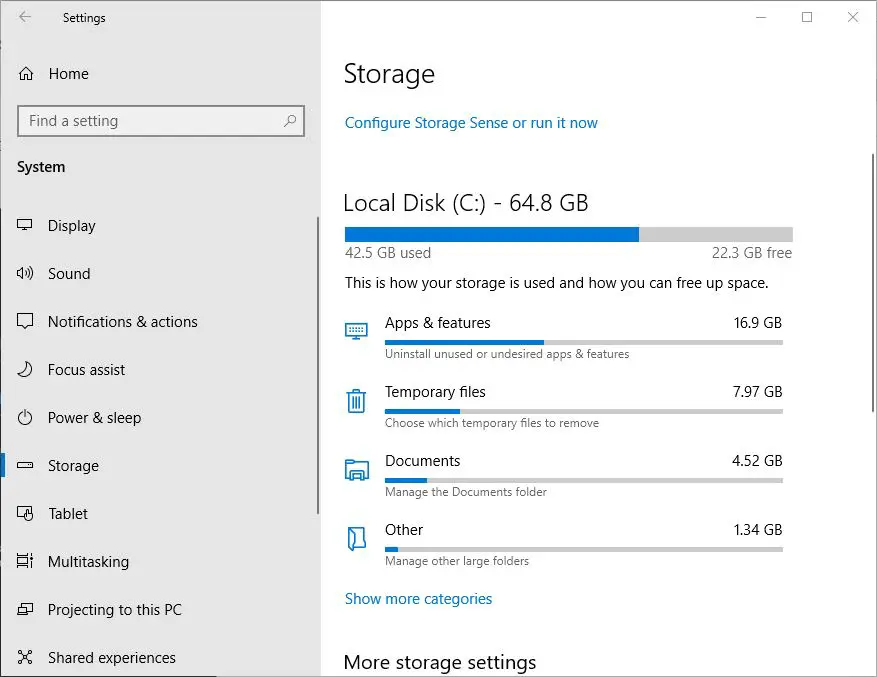Click Configure Storage Sense link
Image resolution: width=877 pixels, height=677 pixels.
tap(471, 123)
